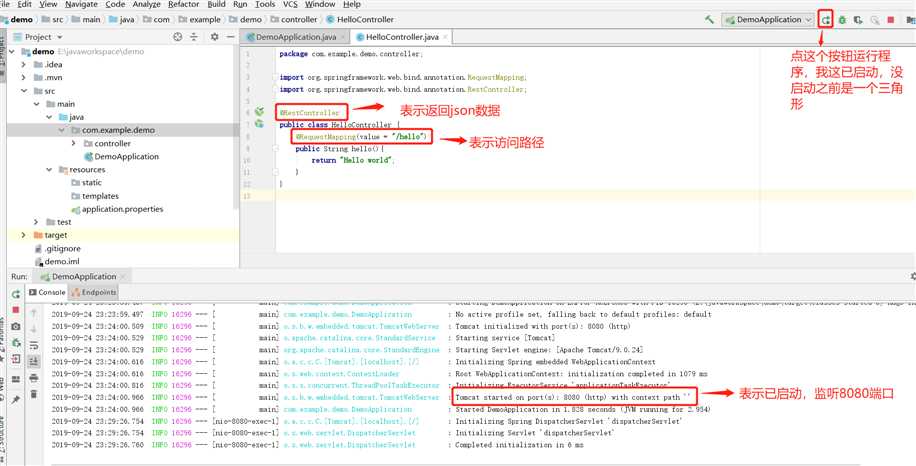Click the down arrow in the console toolbar
This screenshot has height=466, width=916.
click(34, 330)
